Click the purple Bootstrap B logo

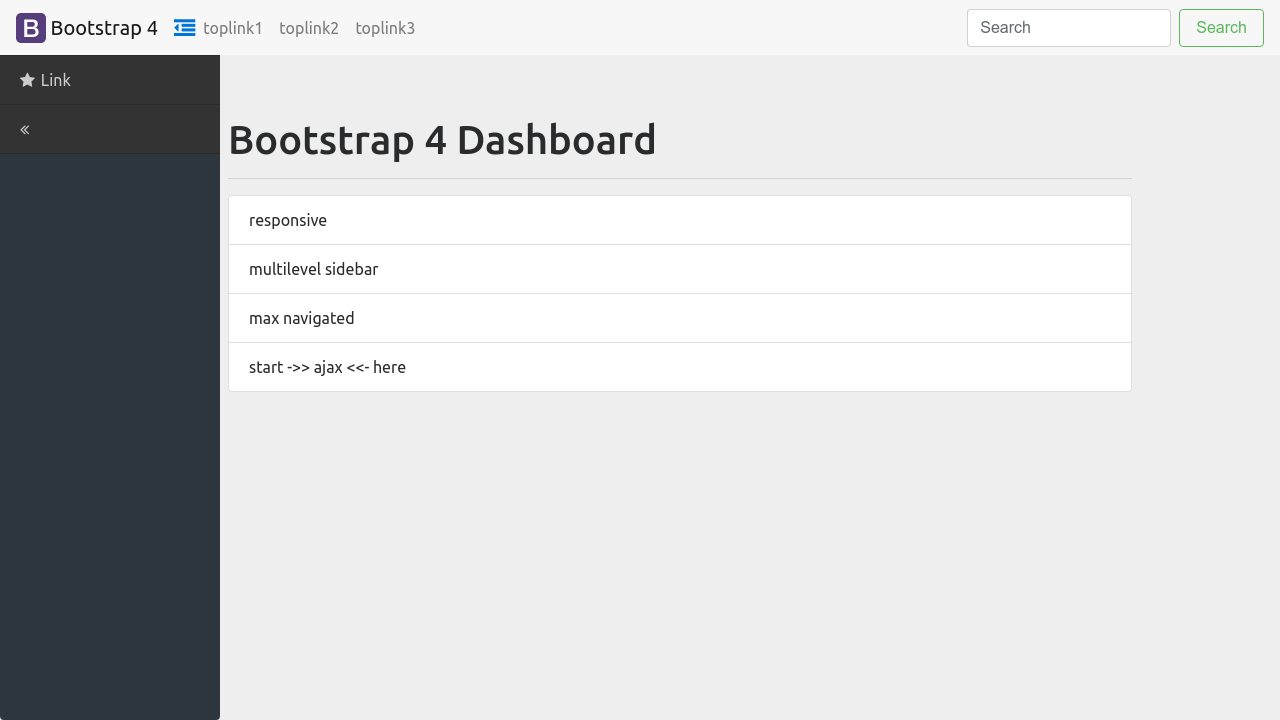pos(31,28)
